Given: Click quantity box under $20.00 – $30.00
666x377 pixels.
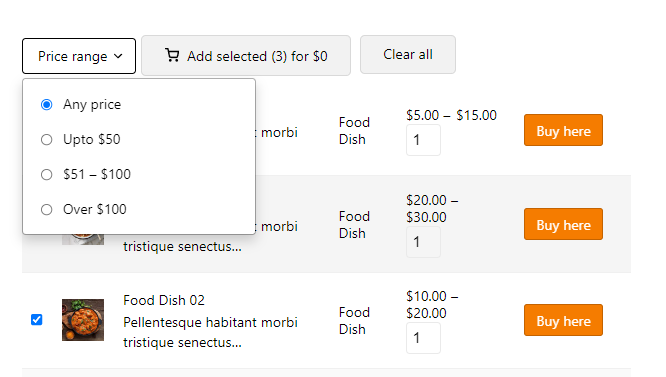Looking at the screenshot, I should pyautogui.click(x=423, y=242).
